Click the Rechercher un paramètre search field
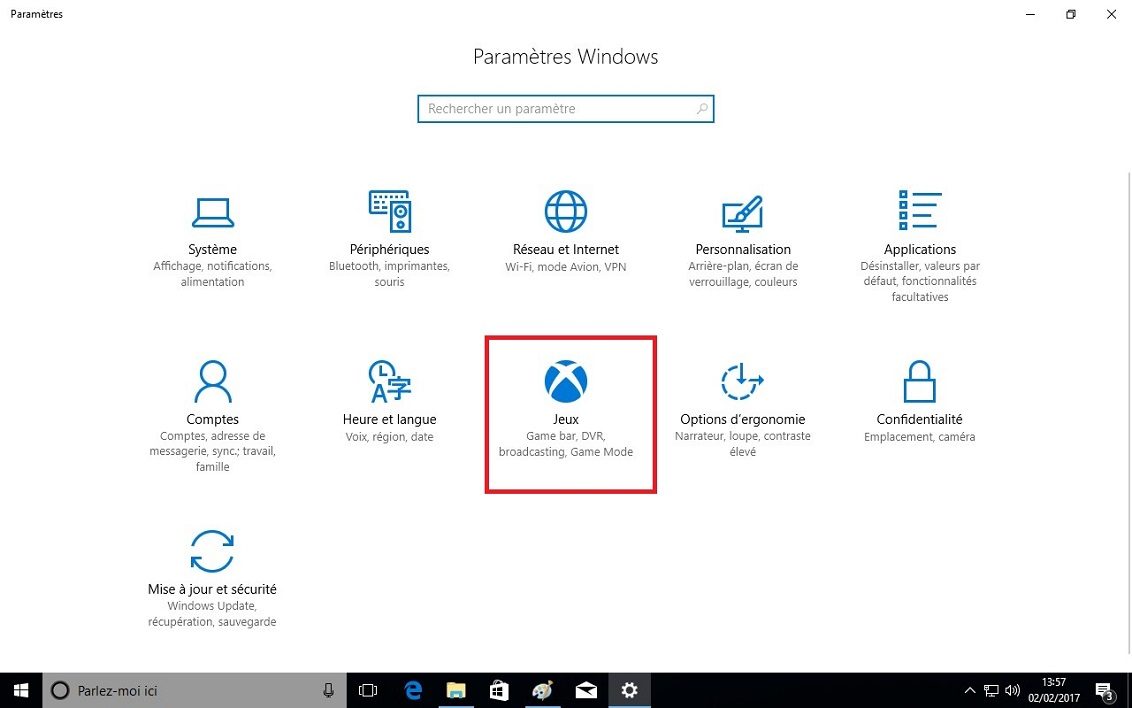Image resolution: width=1132 pixels, height=708 pixels. [555, 109]
